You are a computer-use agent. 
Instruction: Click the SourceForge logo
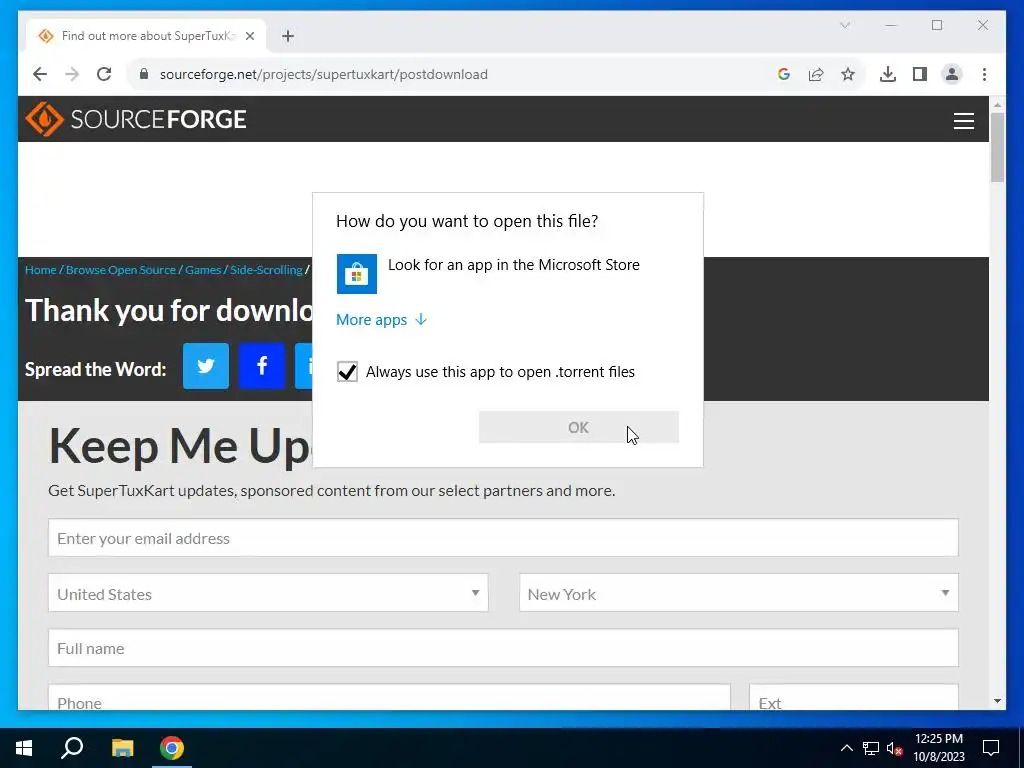click(136, 119)
